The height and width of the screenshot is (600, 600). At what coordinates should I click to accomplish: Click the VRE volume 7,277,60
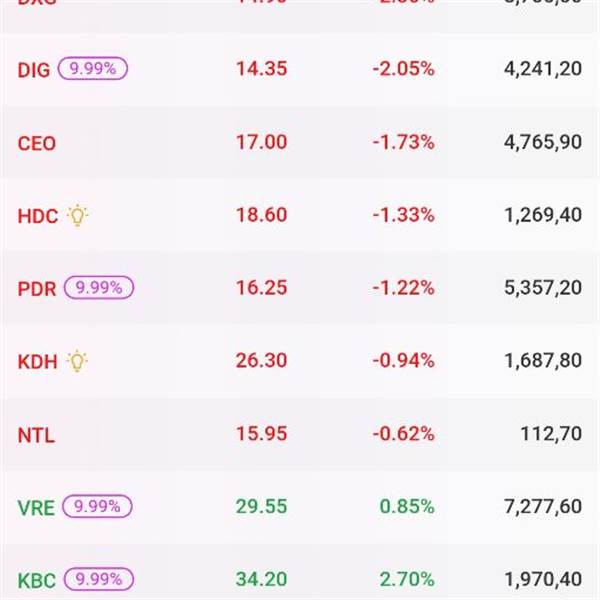pyautogui.click(x=543, y=507)
